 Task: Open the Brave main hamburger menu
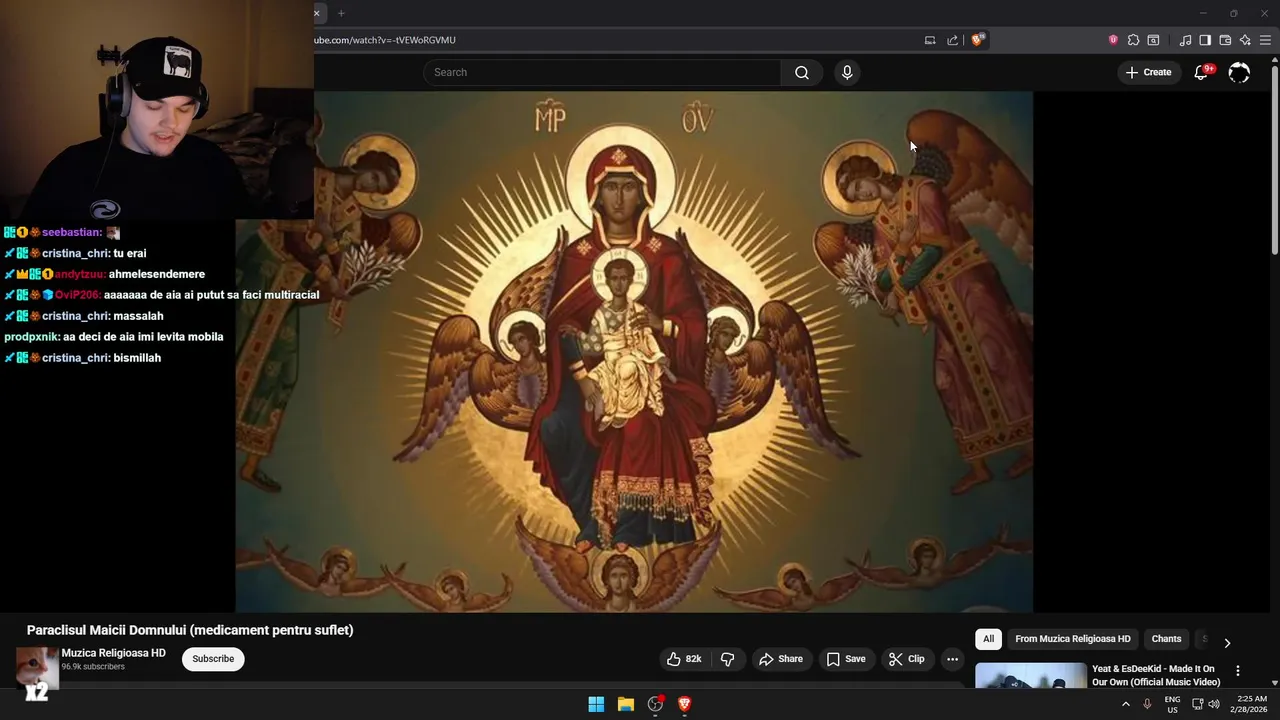coord(1265,40)
